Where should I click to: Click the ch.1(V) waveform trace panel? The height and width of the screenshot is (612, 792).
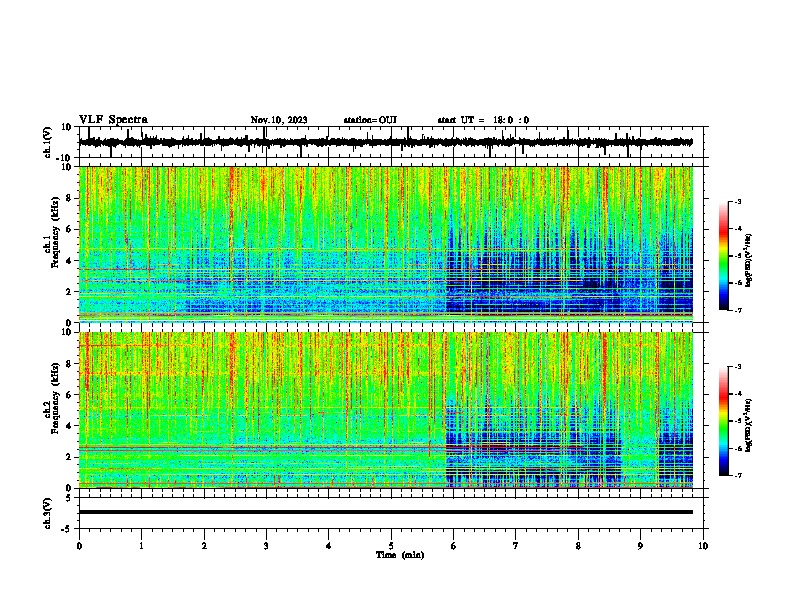pyautogui.click(x=391, y=142)
